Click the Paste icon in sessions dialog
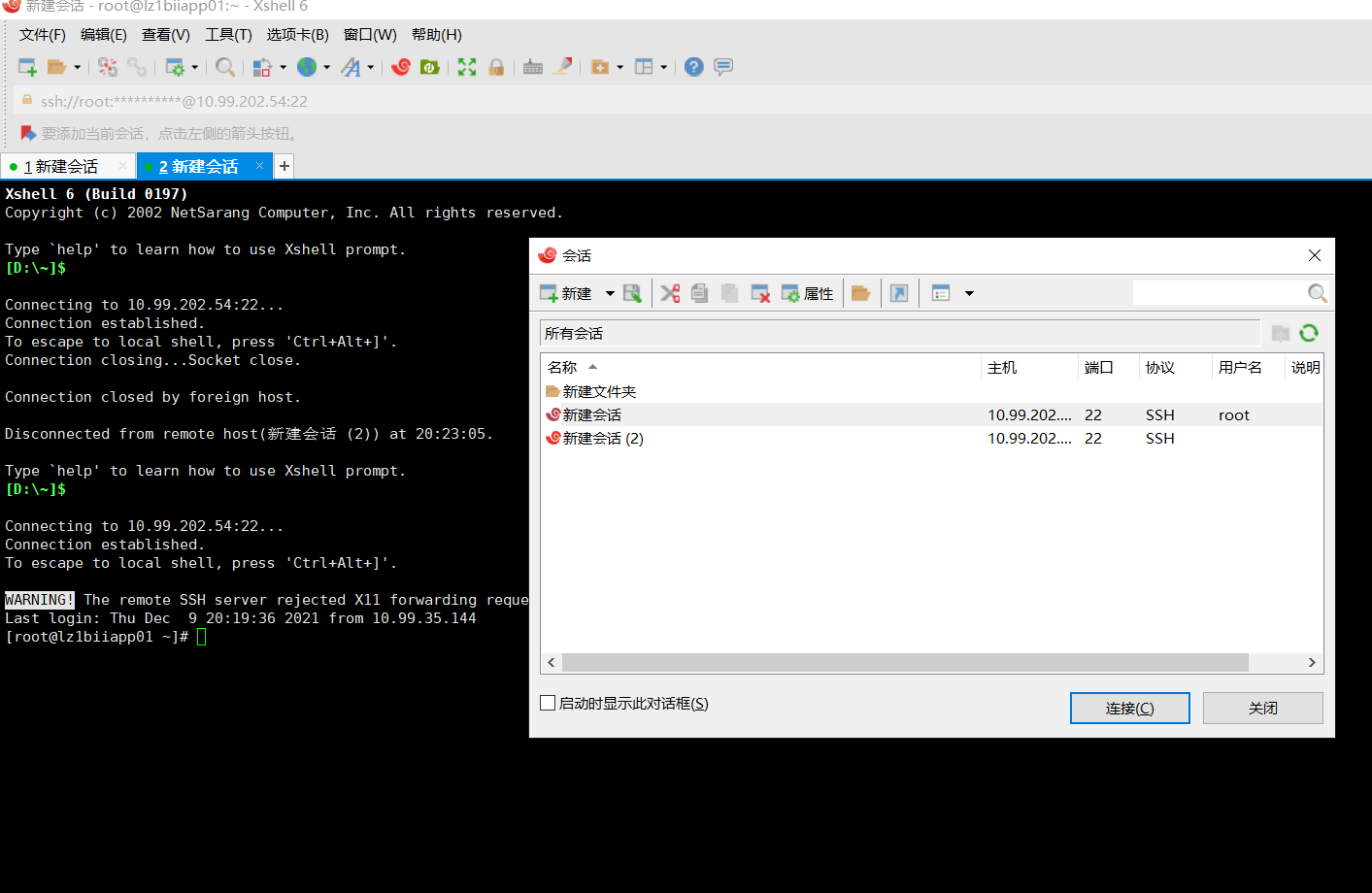 click(729, 293)
